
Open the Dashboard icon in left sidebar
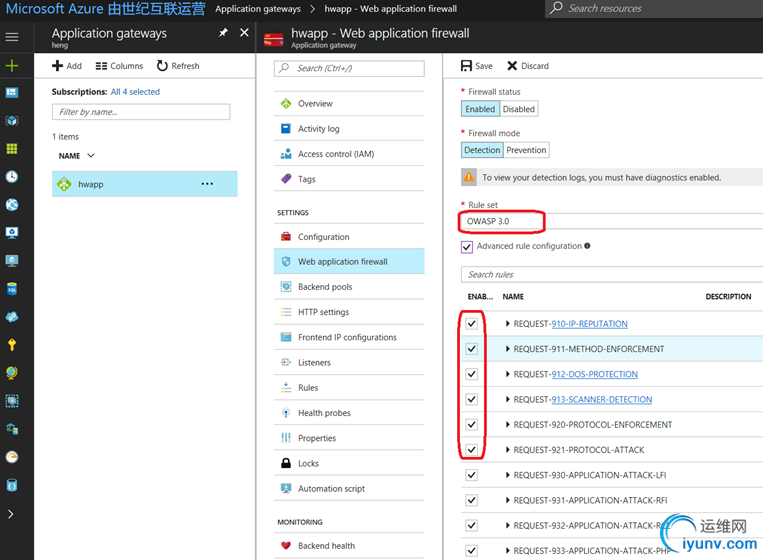[12, 92]
